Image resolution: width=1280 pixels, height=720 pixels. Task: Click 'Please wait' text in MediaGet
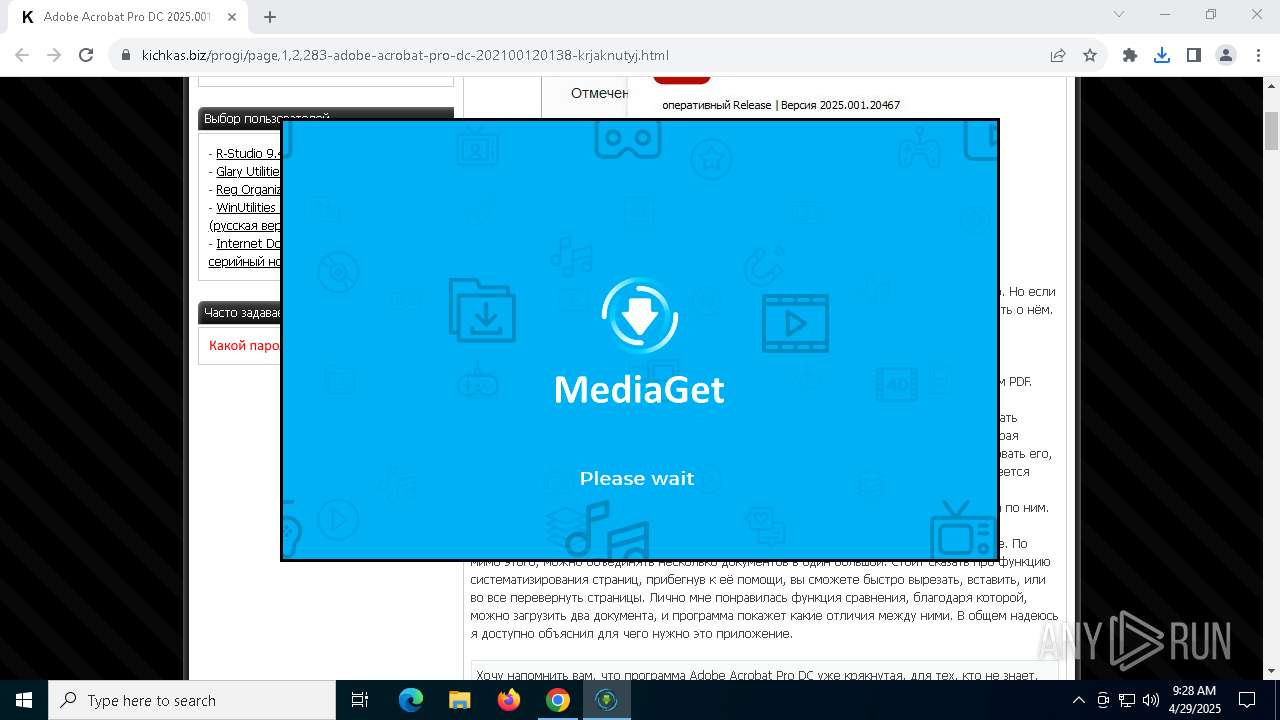637,478
